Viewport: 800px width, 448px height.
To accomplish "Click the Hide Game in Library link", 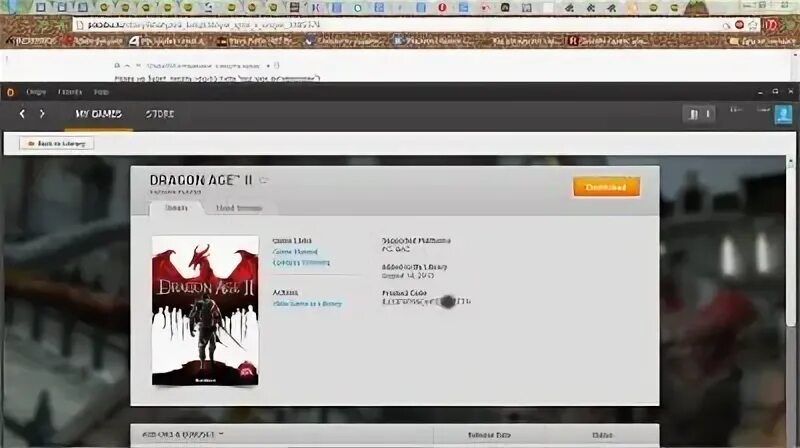I will 307,304.
